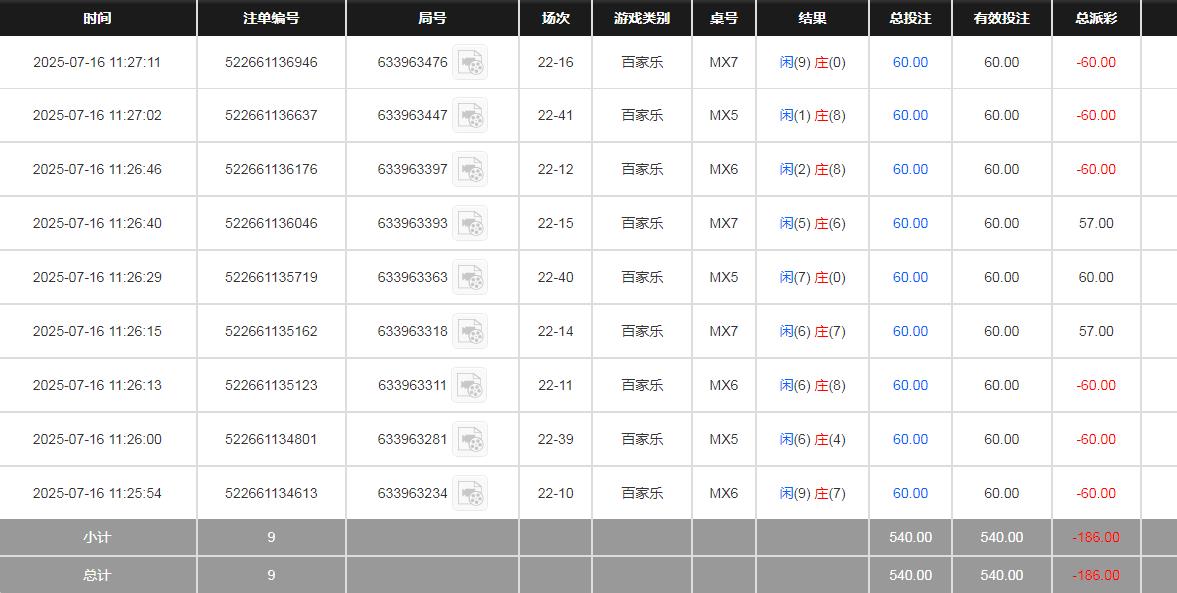Select the replay icon for round 633963234
This screenshot has width=1177, height=593.
coord(471,493)
